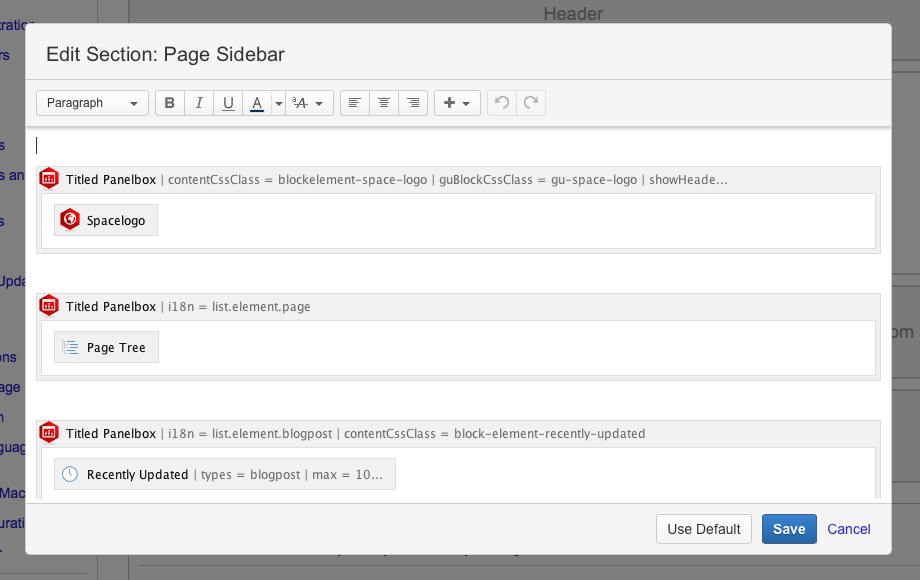Click the Page Tree macro icon
This screenshot has height=580, width=920.
coord(70,347)
